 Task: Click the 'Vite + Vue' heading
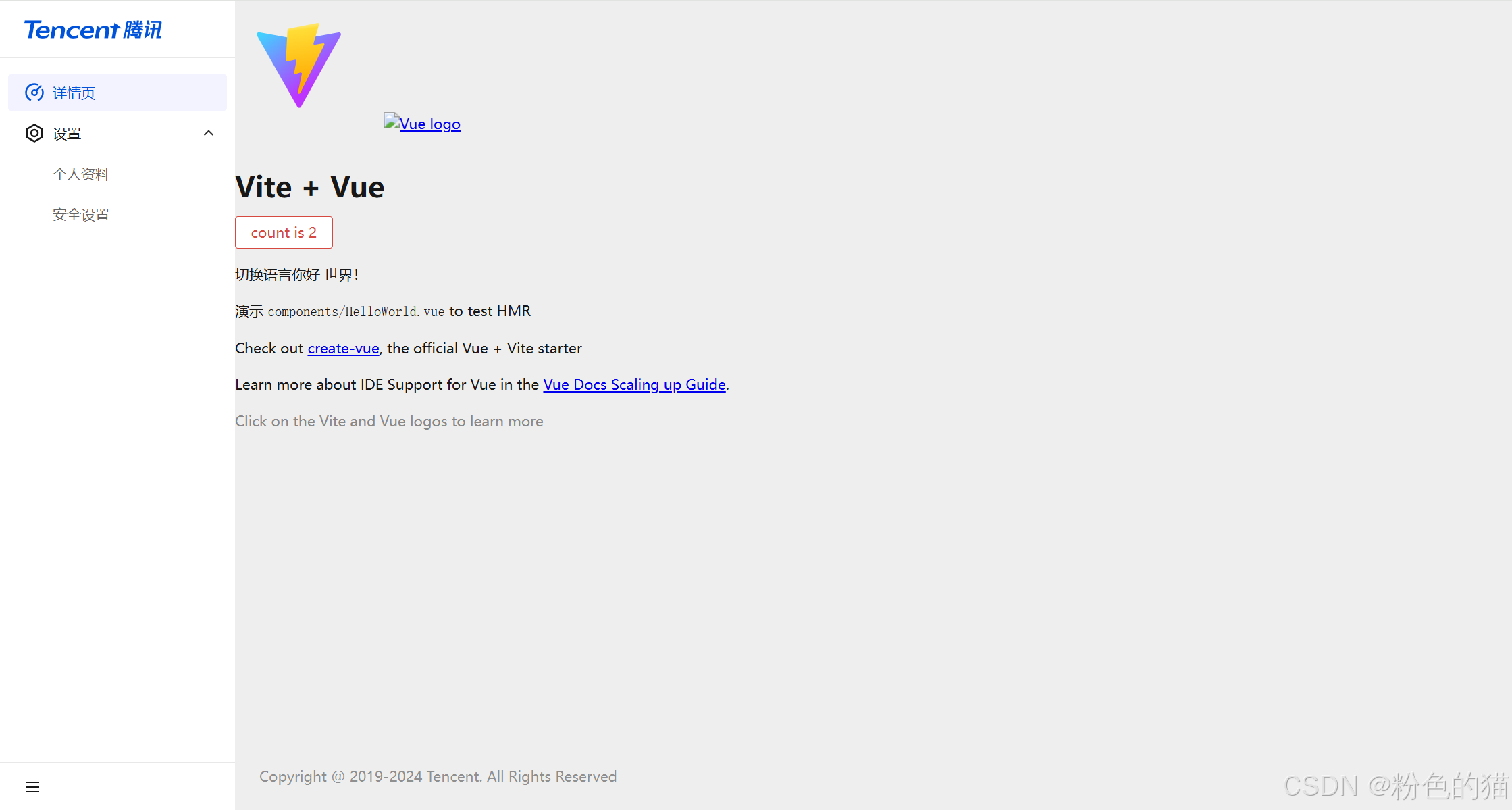(x=309, y=187)
